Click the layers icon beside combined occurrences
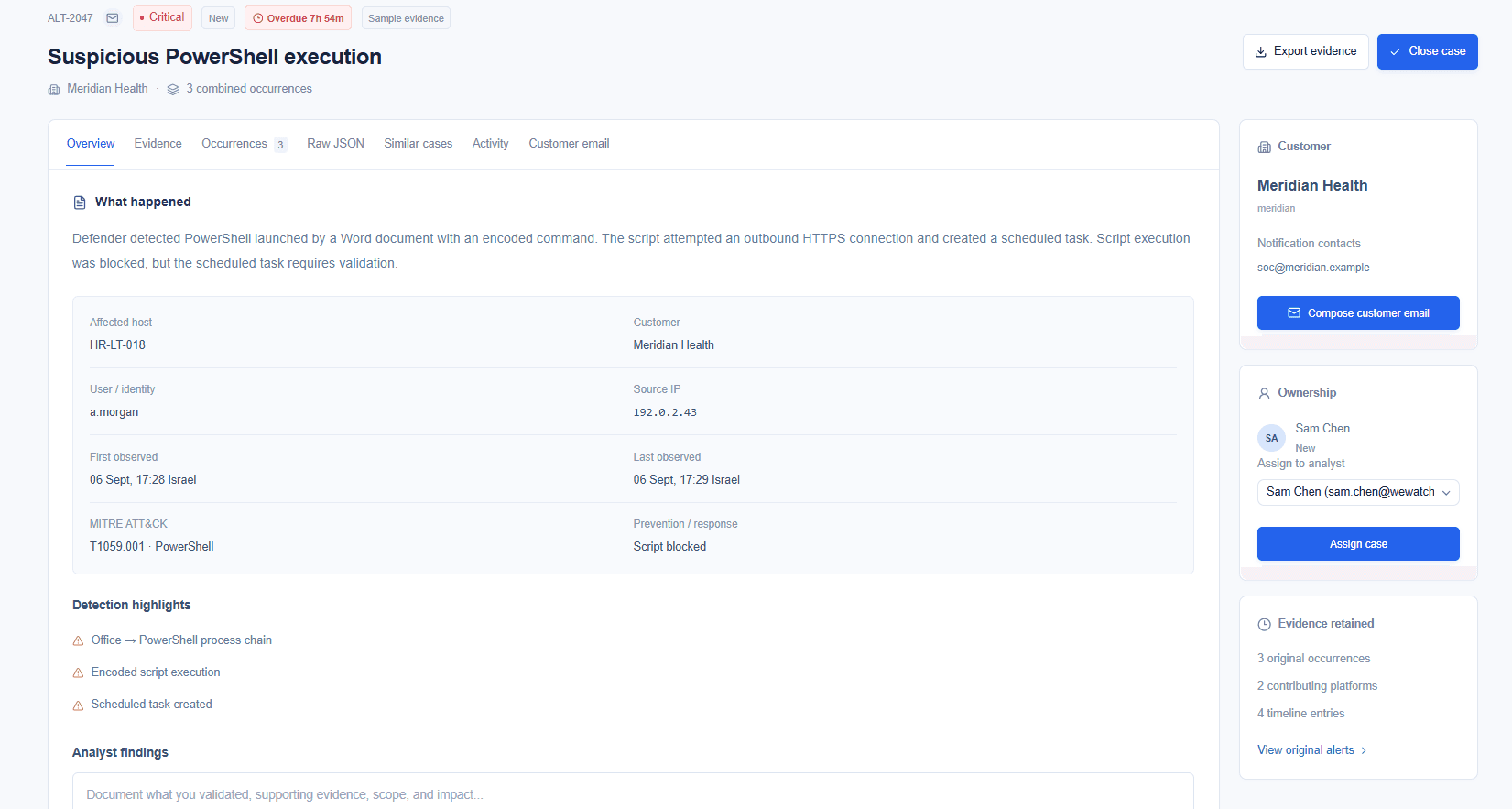Image resolution: width=1512 pixels, height=809 pixels. [x=173, y=90]
